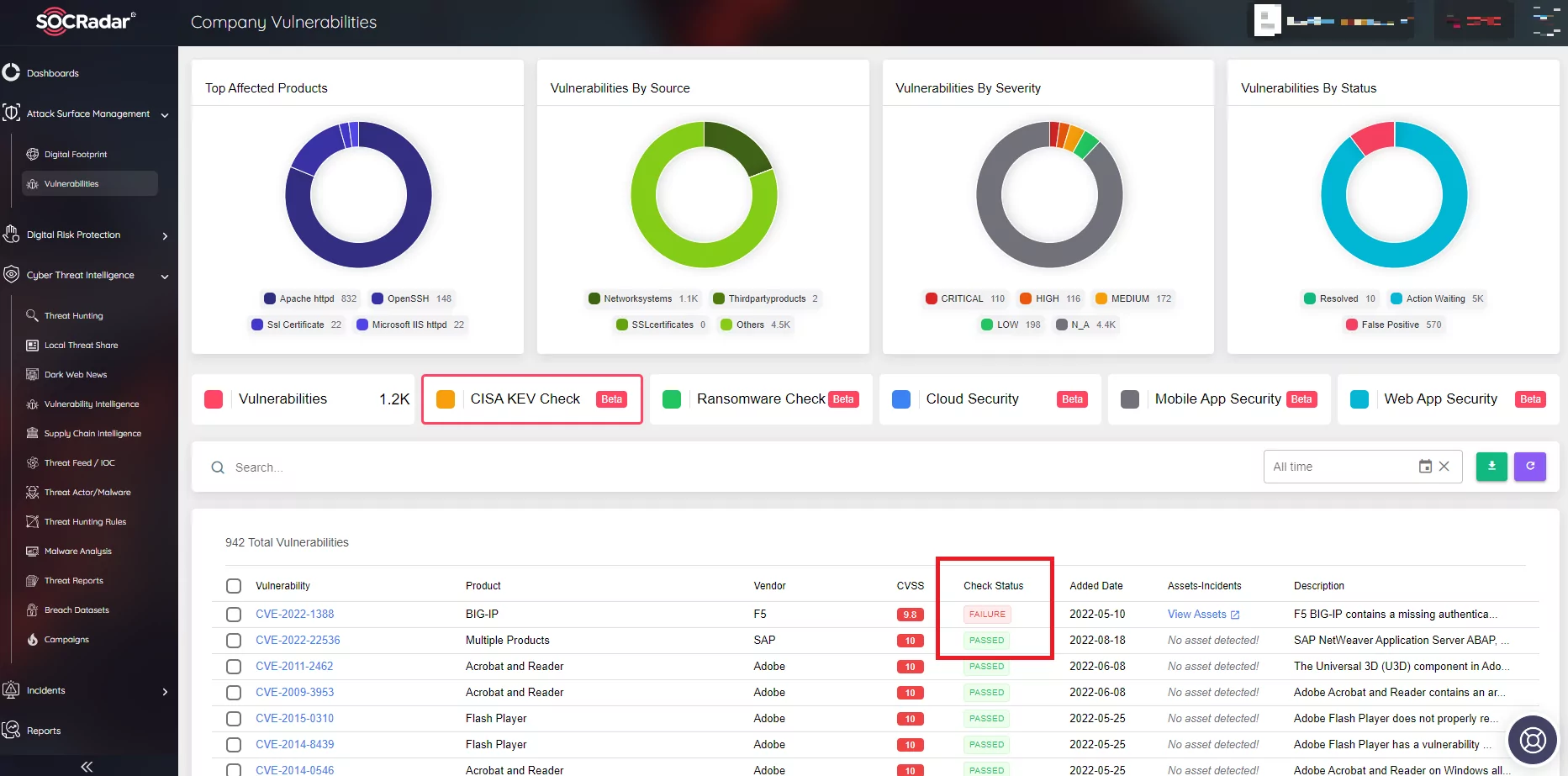Open the help widget at bottom right
The image size is (1568, 776).
tap(1532, 740)
